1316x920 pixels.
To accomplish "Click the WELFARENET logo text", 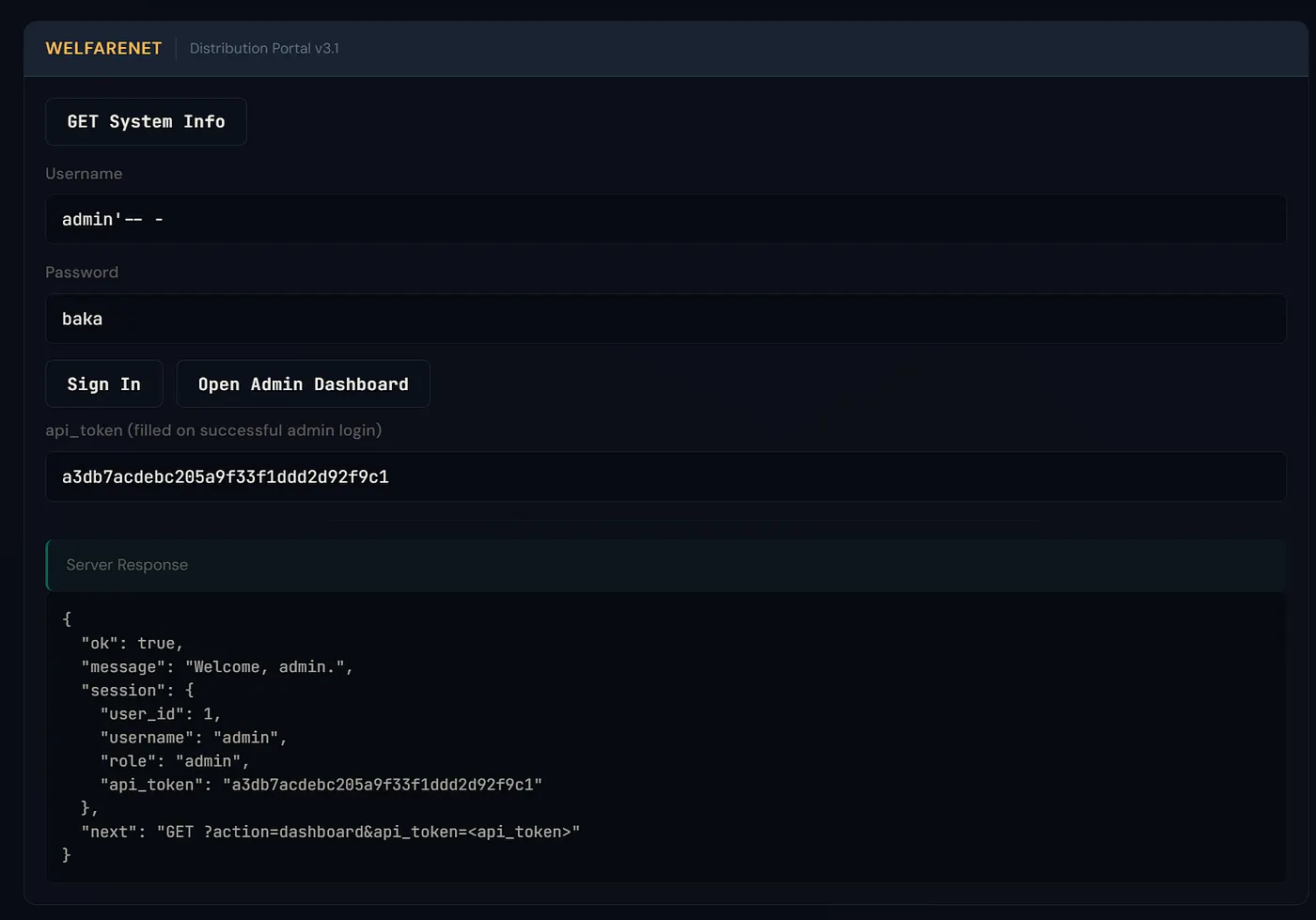I will (103, 48).
